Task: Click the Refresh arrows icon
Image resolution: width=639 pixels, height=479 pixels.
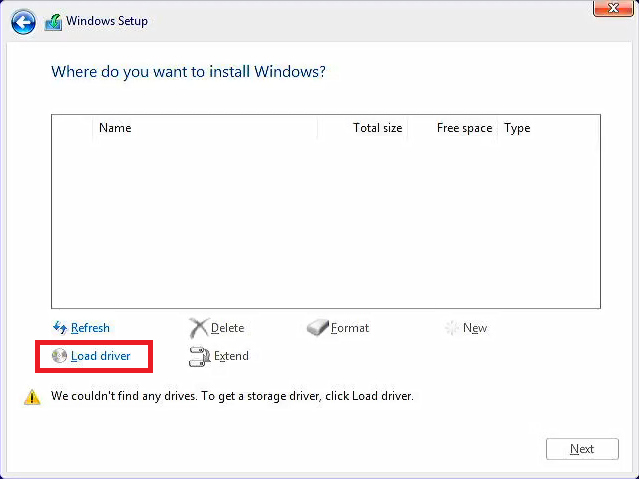Action: coord(60,327)
